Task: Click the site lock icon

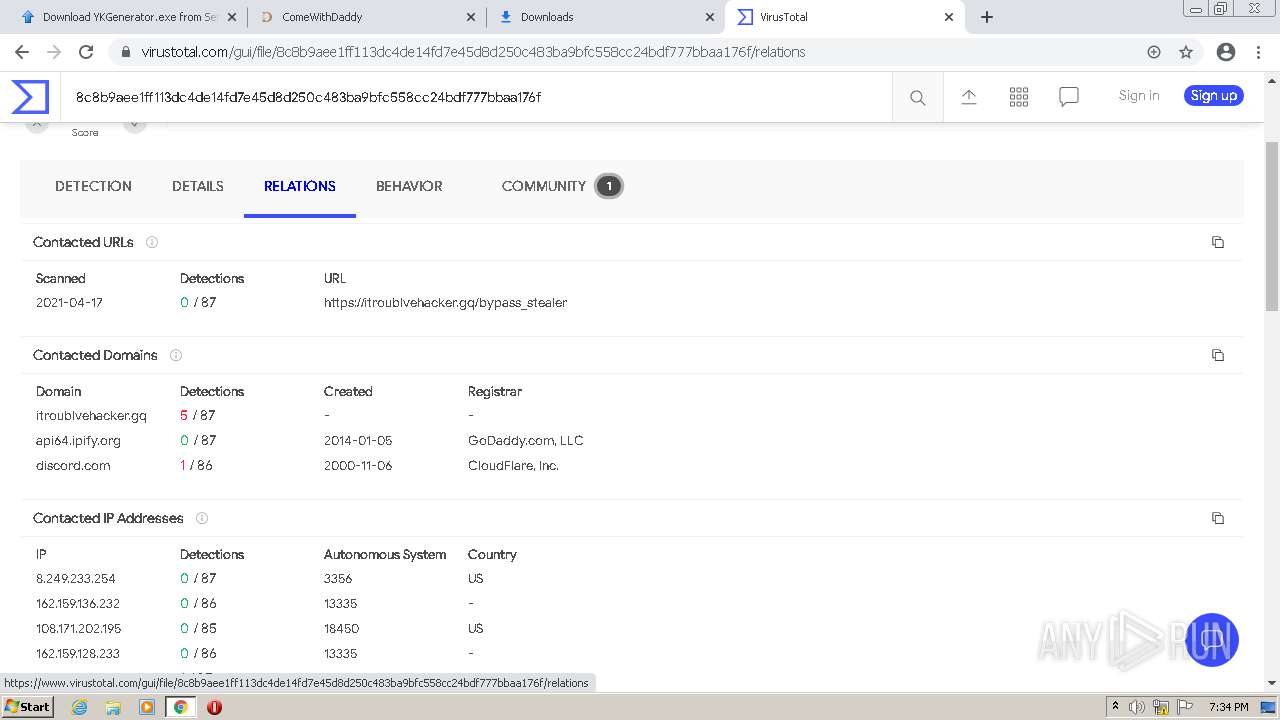Action: [x=126, y=52]
